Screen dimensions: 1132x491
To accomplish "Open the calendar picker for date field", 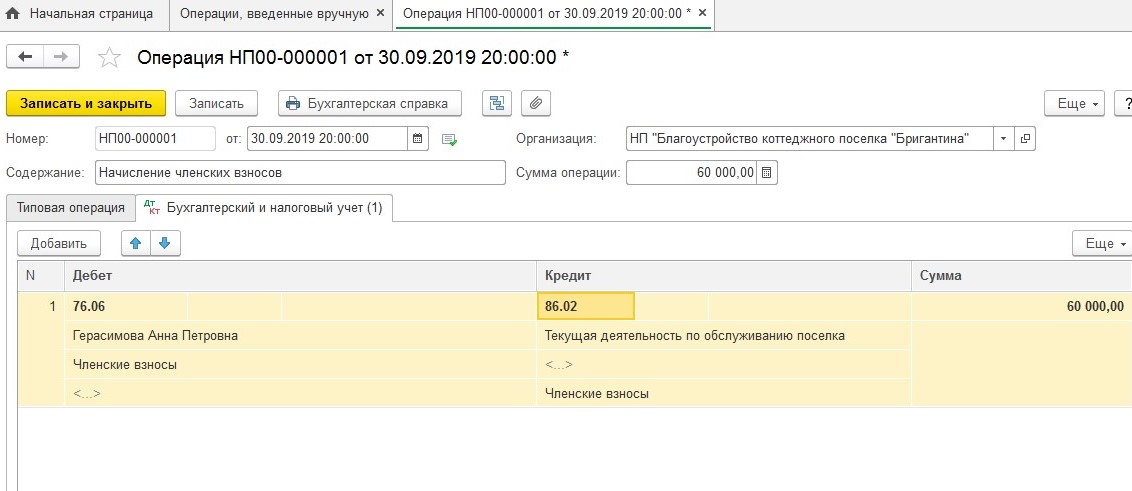I will 419,138.
